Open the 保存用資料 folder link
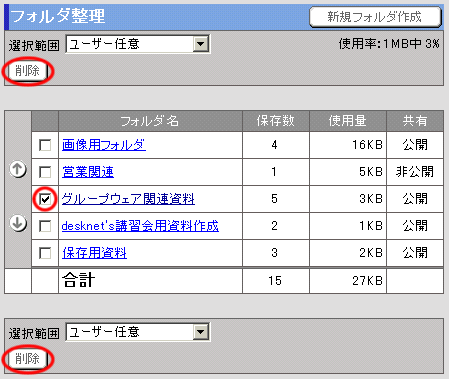The image size is (449, 379). tap(94, 253)
